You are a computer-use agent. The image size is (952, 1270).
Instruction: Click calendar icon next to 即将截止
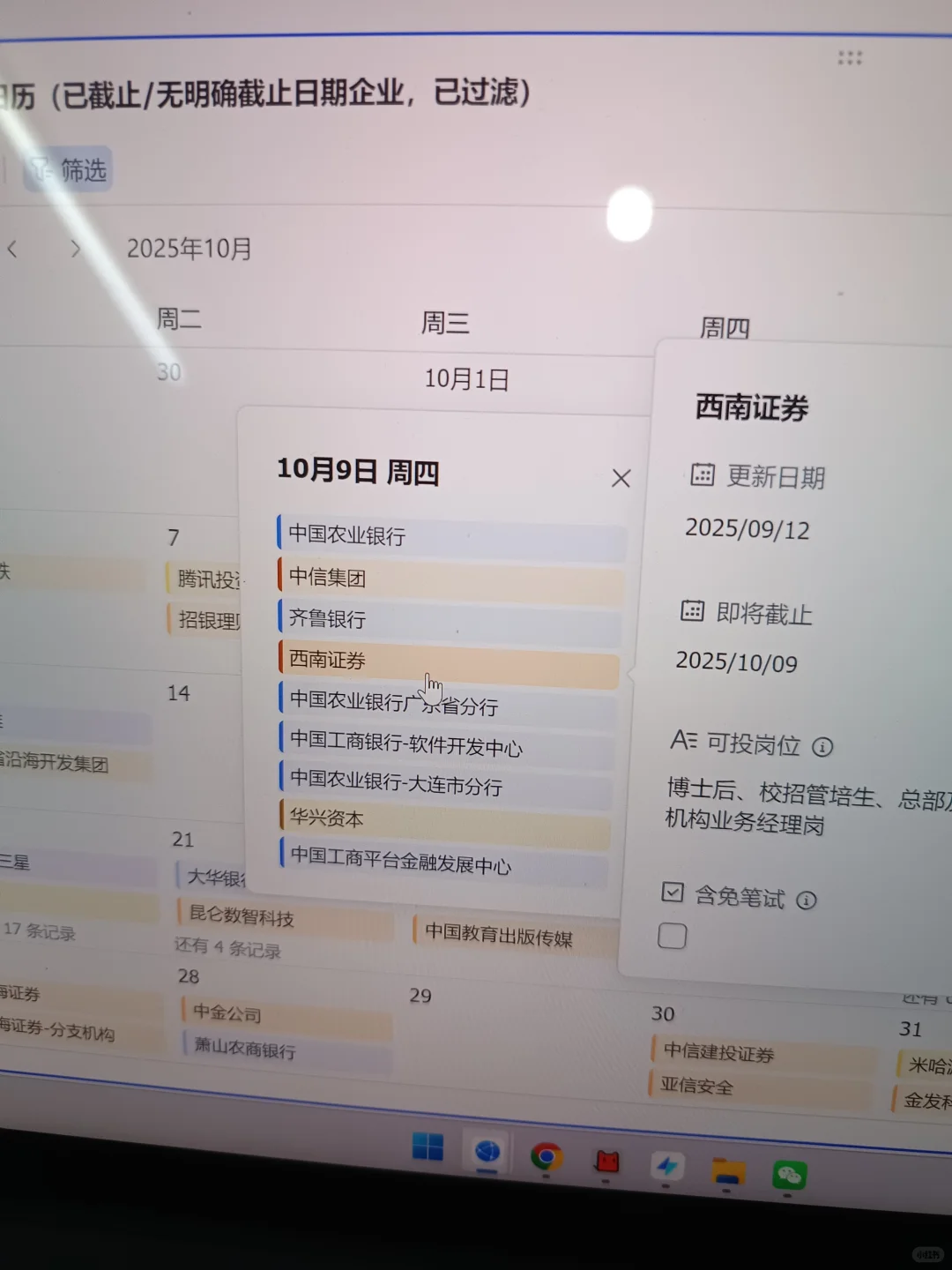pyautogui.click(x=693, y=610)
